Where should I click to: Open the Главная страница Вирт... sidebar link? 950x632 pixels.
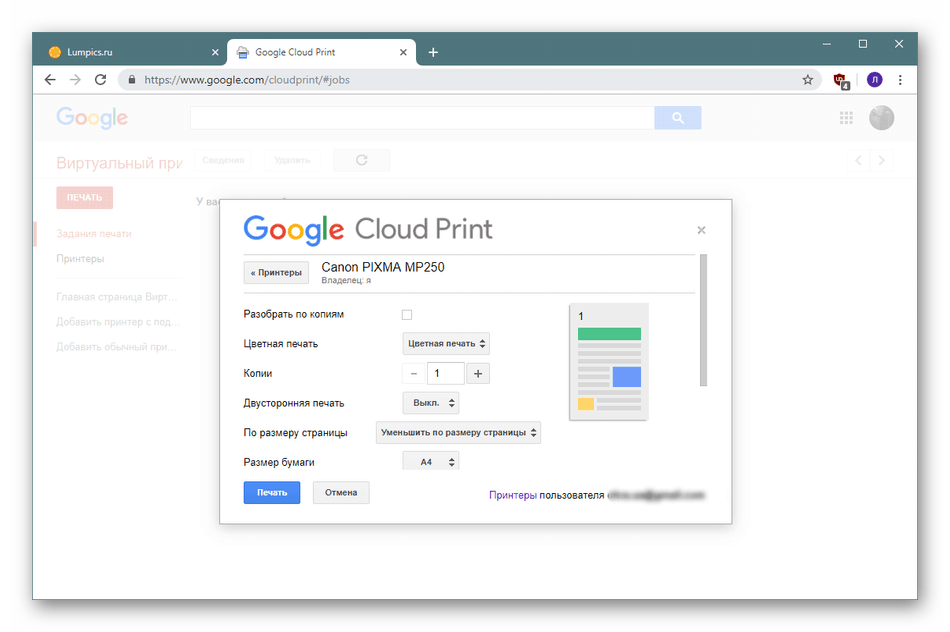tap(117, 297)
